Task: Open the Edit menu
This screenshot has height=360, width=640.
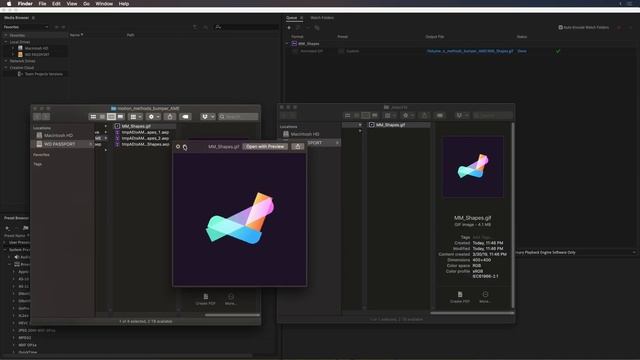Action: coord(56,4)
